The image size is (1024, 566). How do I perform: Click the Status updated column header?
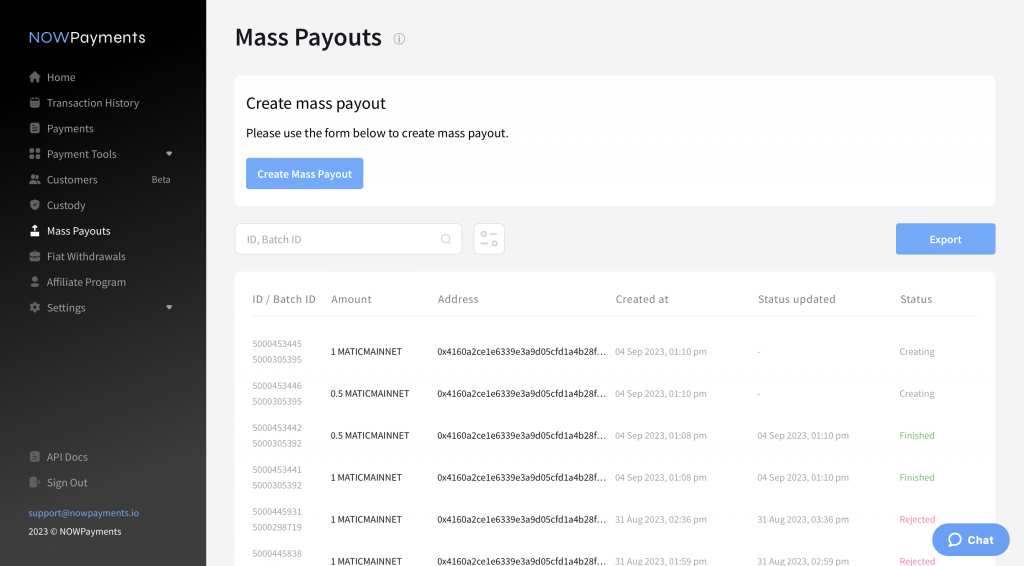[x=796, y=299]
